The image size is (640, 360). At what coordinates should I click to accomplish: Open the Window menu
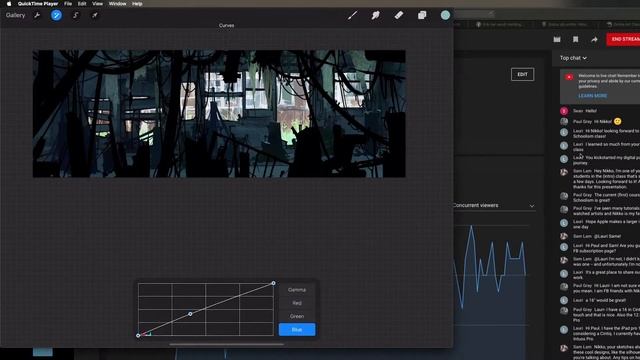[117, 4]
